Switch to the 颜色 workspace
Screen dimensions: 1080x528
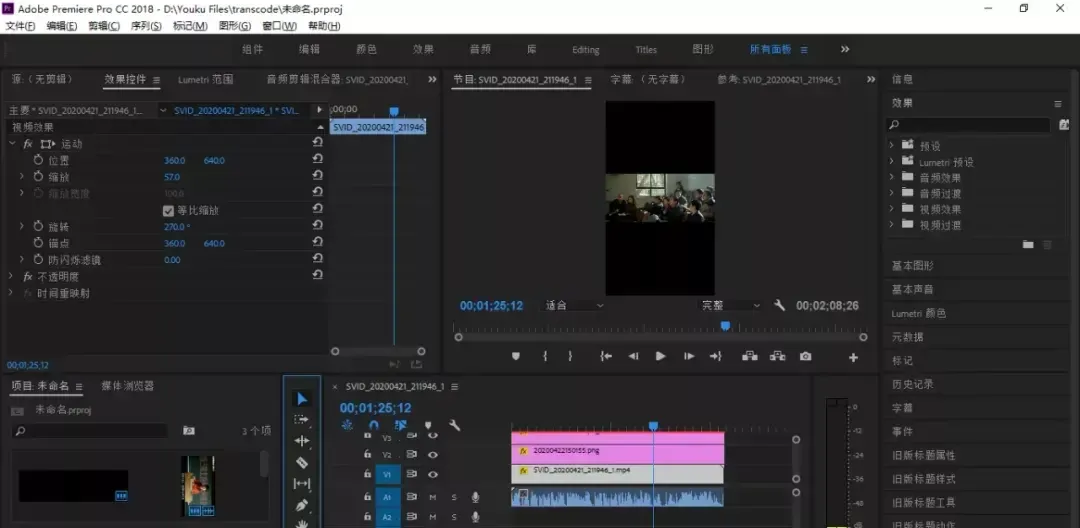click(x=366, y=50)
